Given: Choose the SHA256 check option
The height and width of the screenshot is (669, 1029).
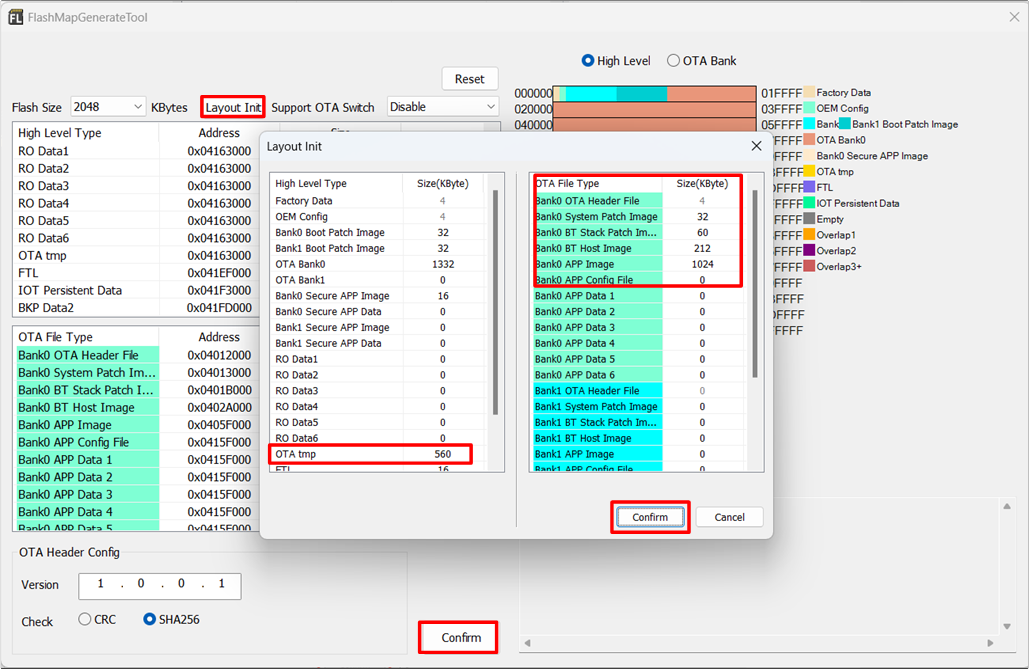Looking at the screenshot, I should tap(150, 619).
